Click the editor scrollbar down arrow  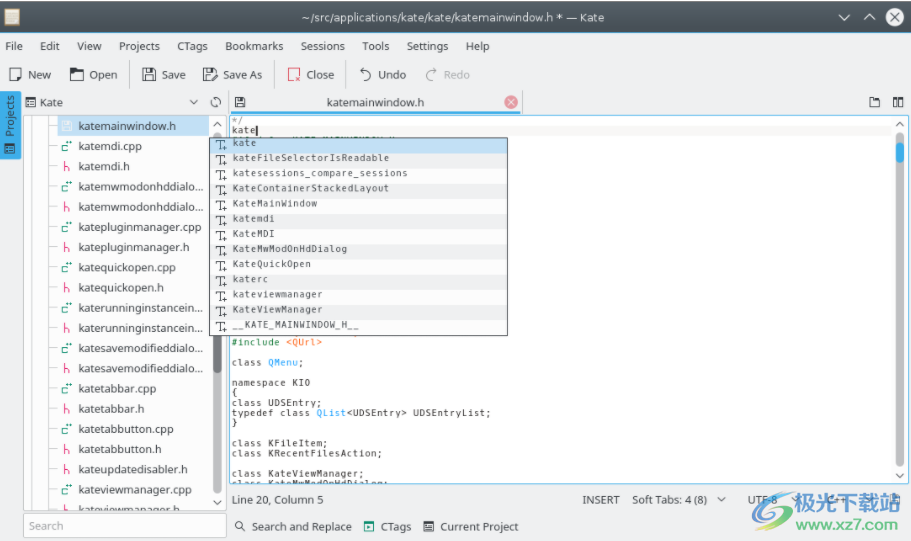[899, 475]
